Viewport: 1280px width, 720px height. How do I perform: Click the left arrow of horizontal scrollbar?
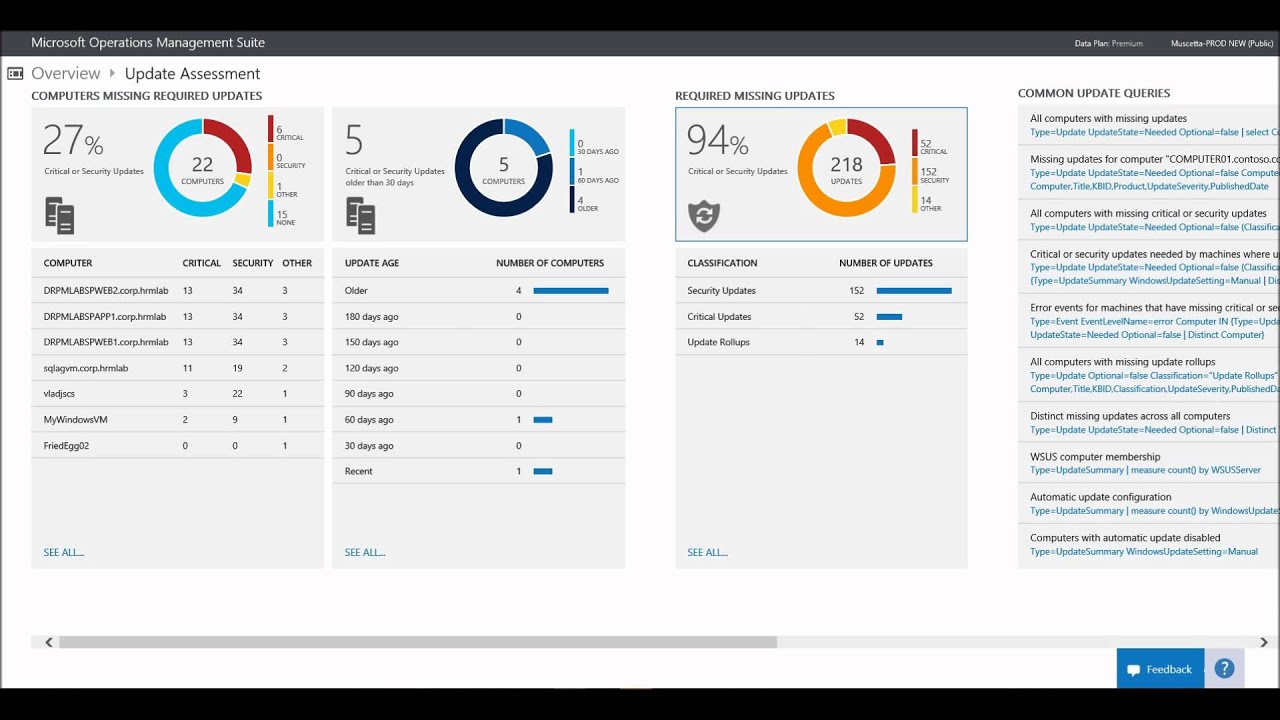49,642
